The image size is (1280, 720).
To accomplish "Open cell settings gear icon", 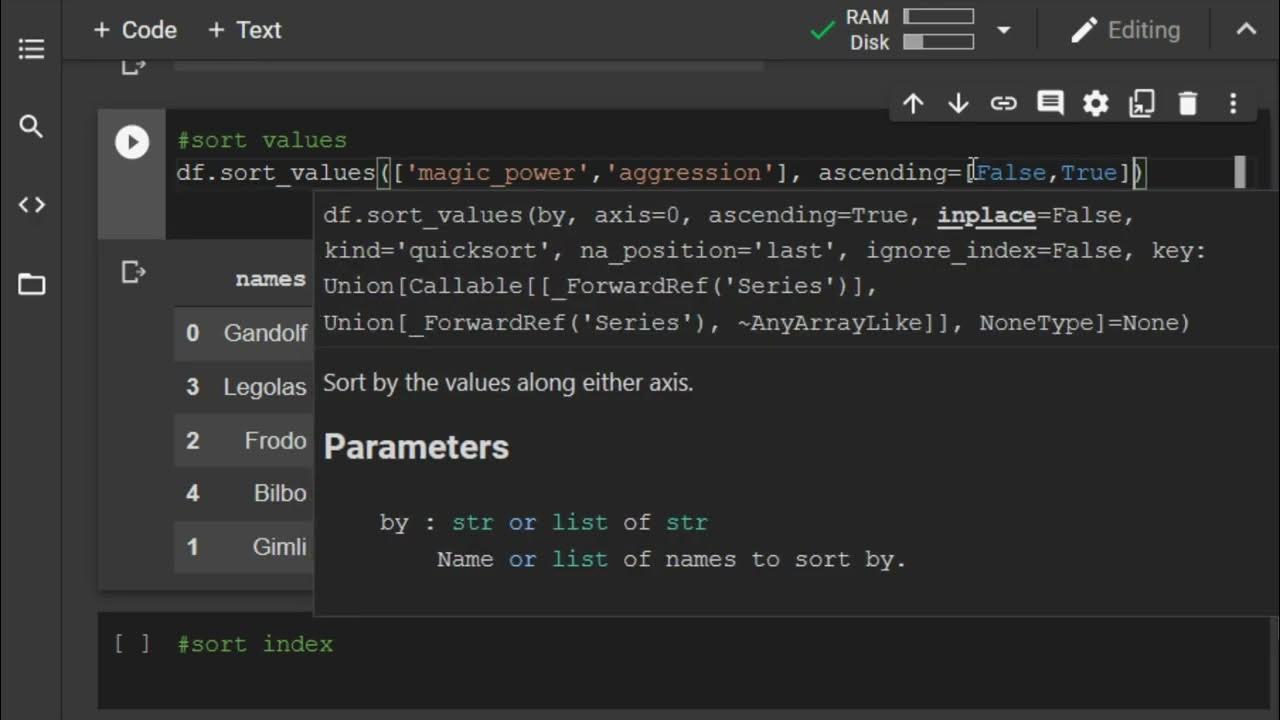I will pos(1096,103).
